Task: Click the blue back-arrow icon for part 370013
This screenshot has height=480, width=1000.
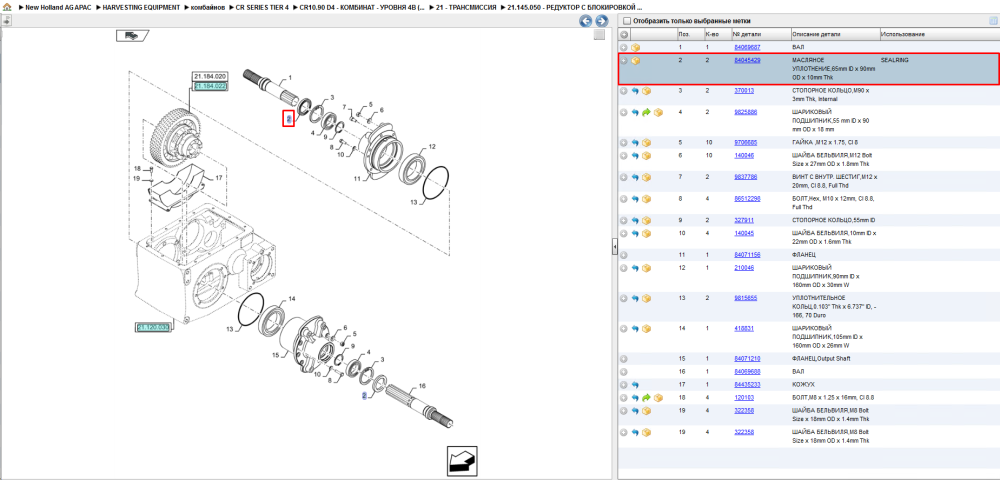Action: tap(635, 91)
